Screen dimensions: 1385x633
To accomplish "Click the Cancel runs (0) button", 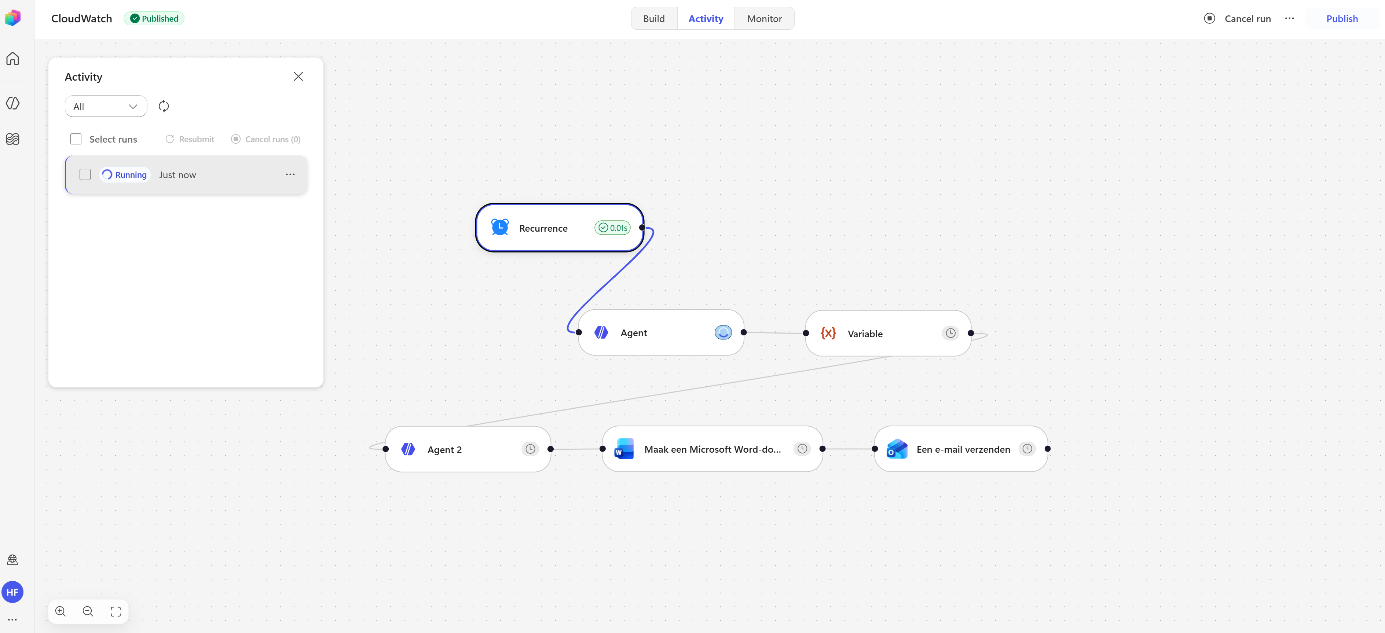I will [266, 139].
